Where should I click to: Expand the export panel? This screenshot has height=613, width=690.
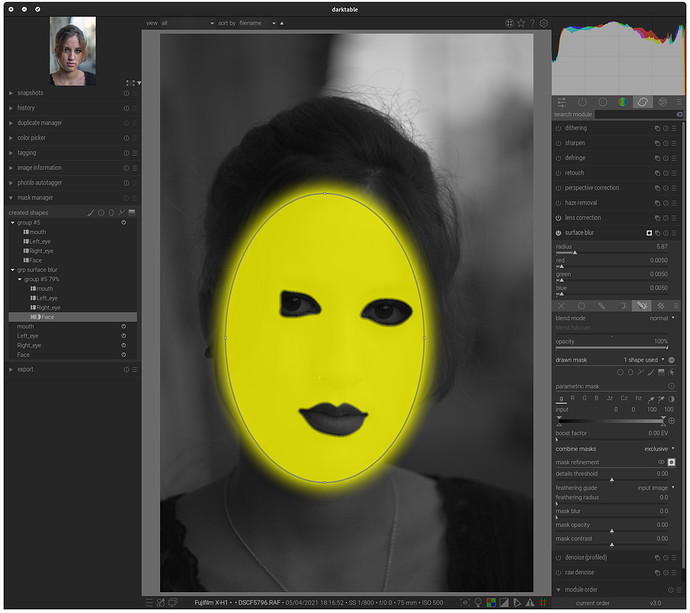click(x=25, y=369)
